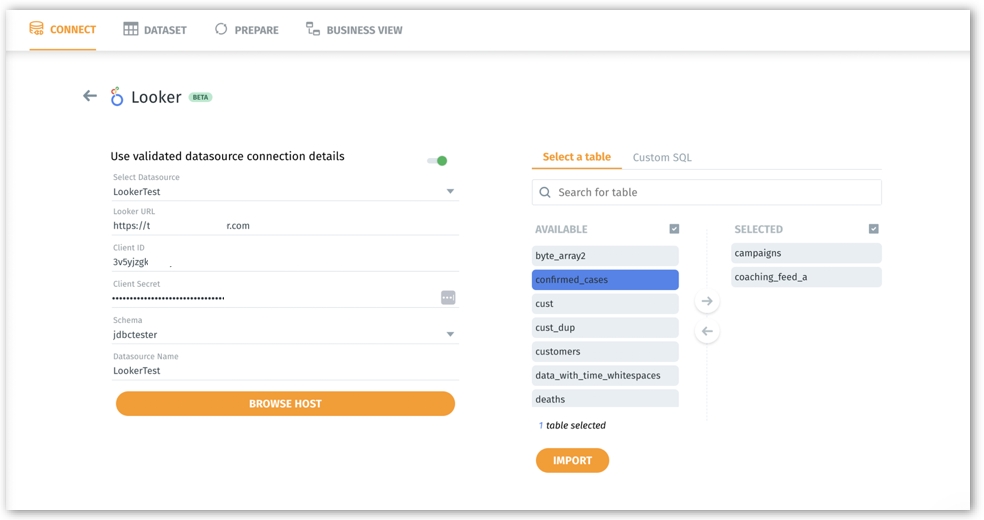Open the Dataset tab
984x520 pixels.
click(x=155, y=30)
